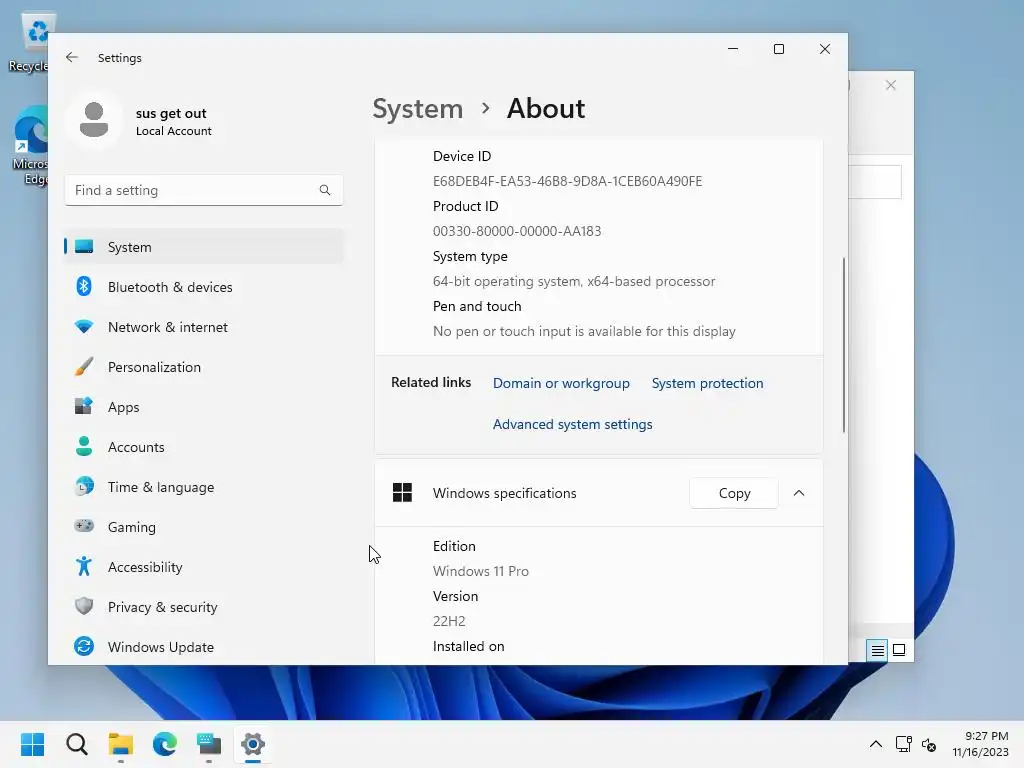Open Network & internet settings
Screen dimensions: 1024x768
click(204, 327)
